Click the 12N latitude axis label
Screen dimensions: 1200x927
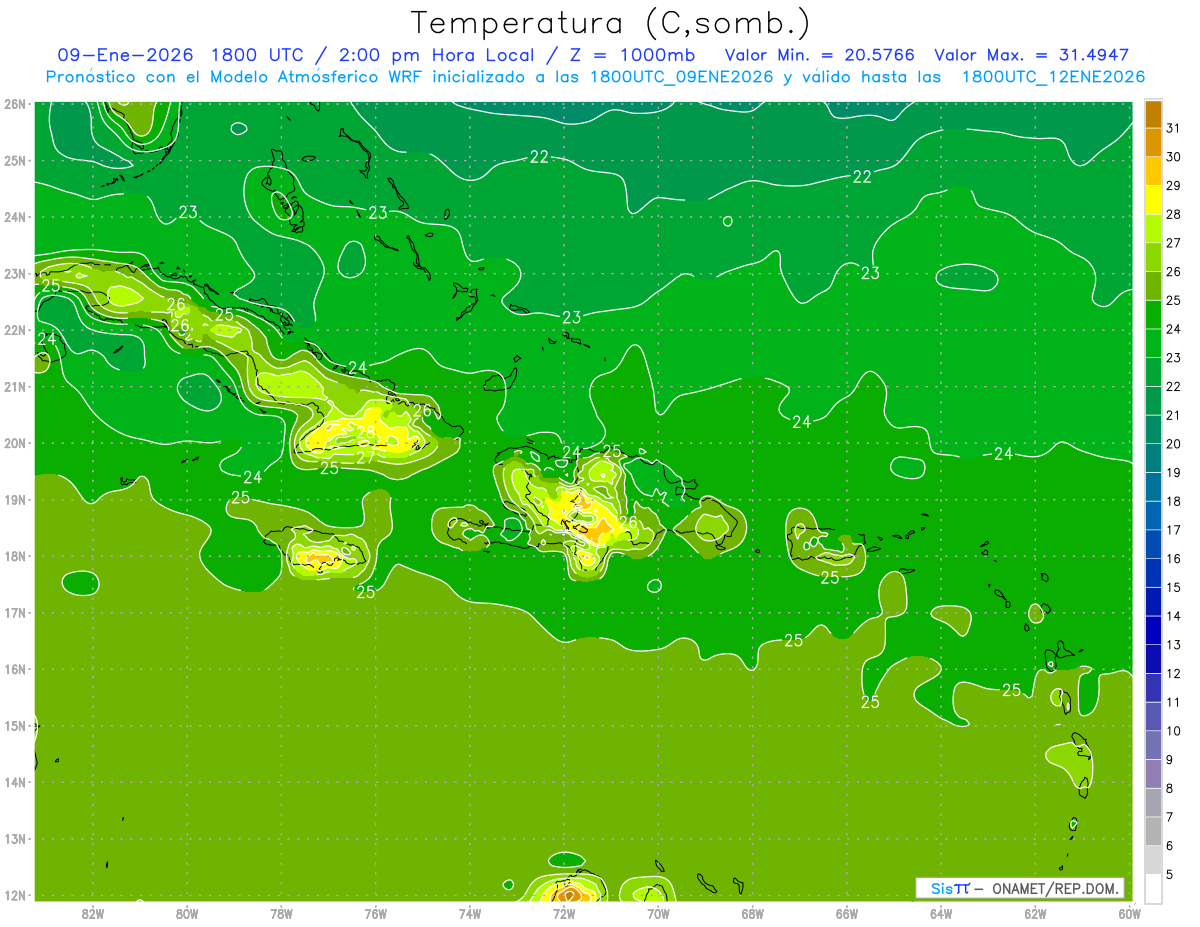(14, 895)
